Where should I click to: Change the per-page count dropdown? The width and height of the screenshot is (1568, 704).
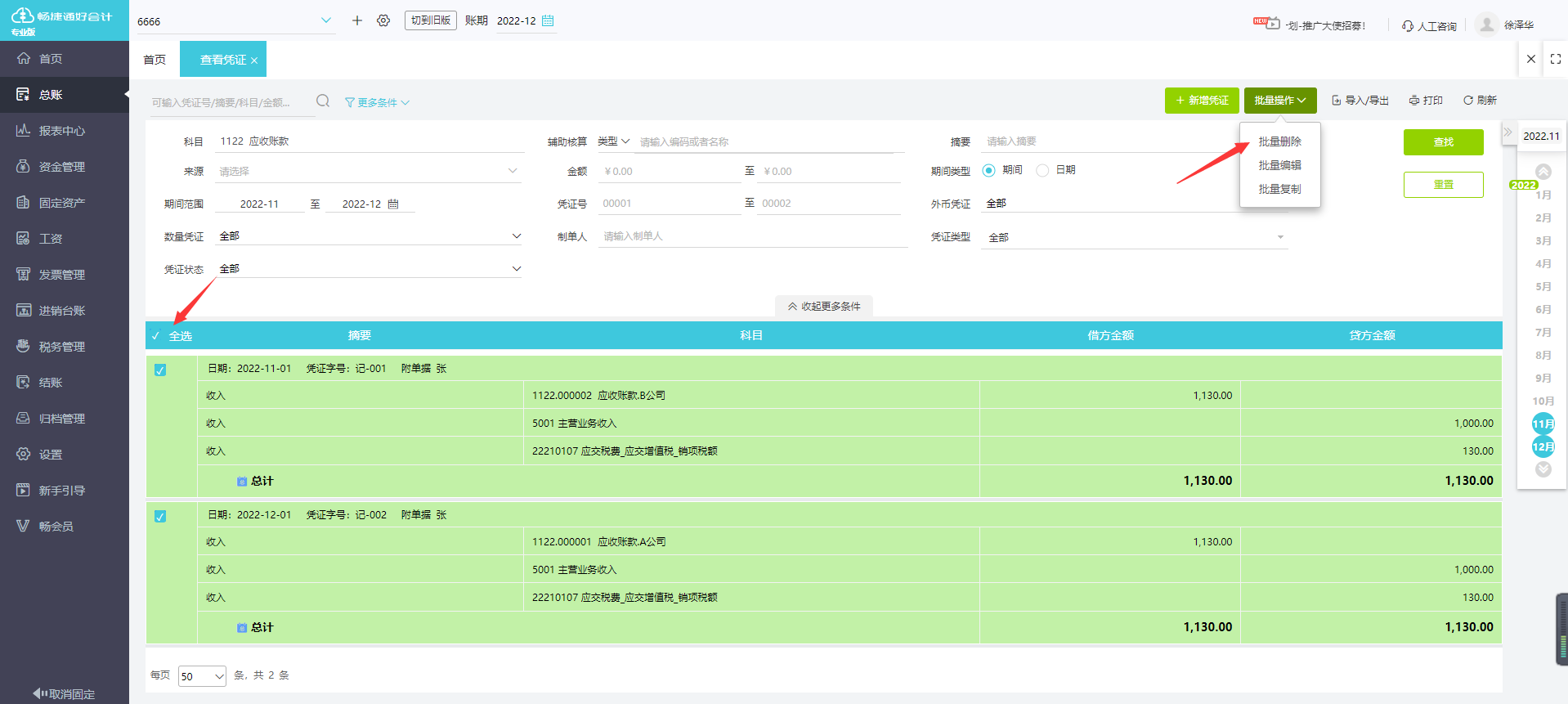coord(202,676)
